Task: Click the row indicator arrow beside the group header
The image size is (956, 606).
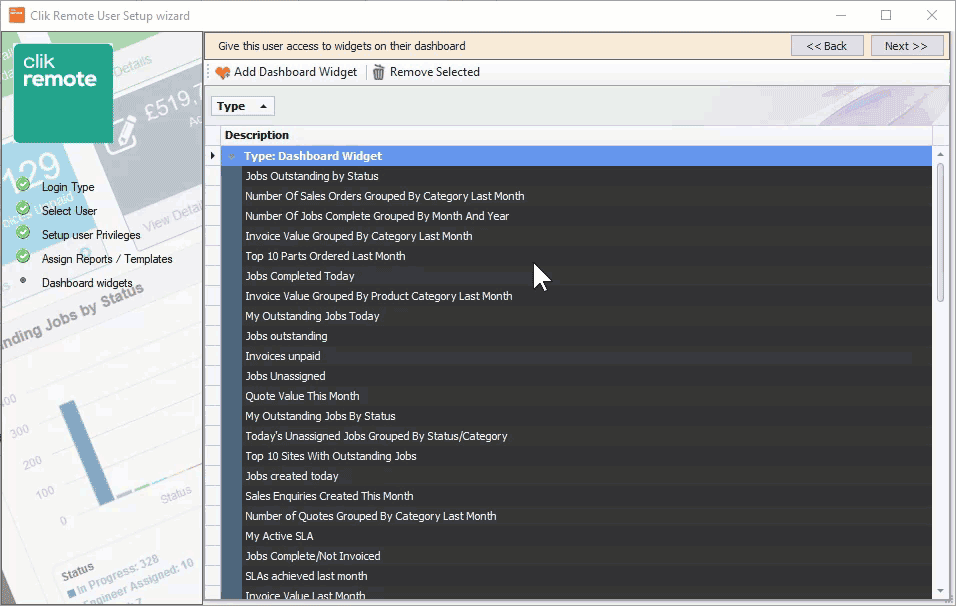Action: pos(211,155)
